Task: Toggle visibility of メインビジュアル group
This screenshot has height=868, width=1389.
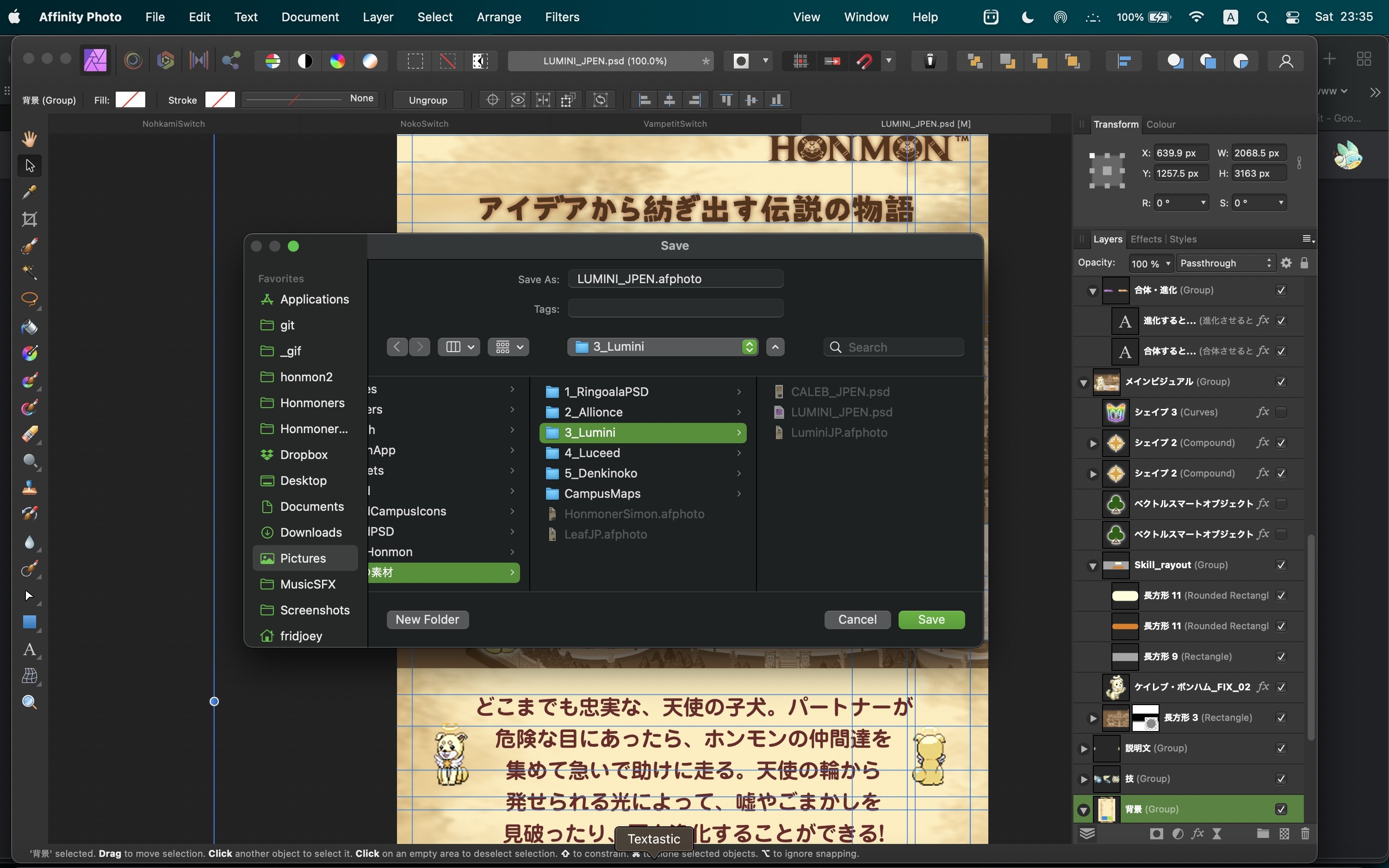Action: [1281, 382]
